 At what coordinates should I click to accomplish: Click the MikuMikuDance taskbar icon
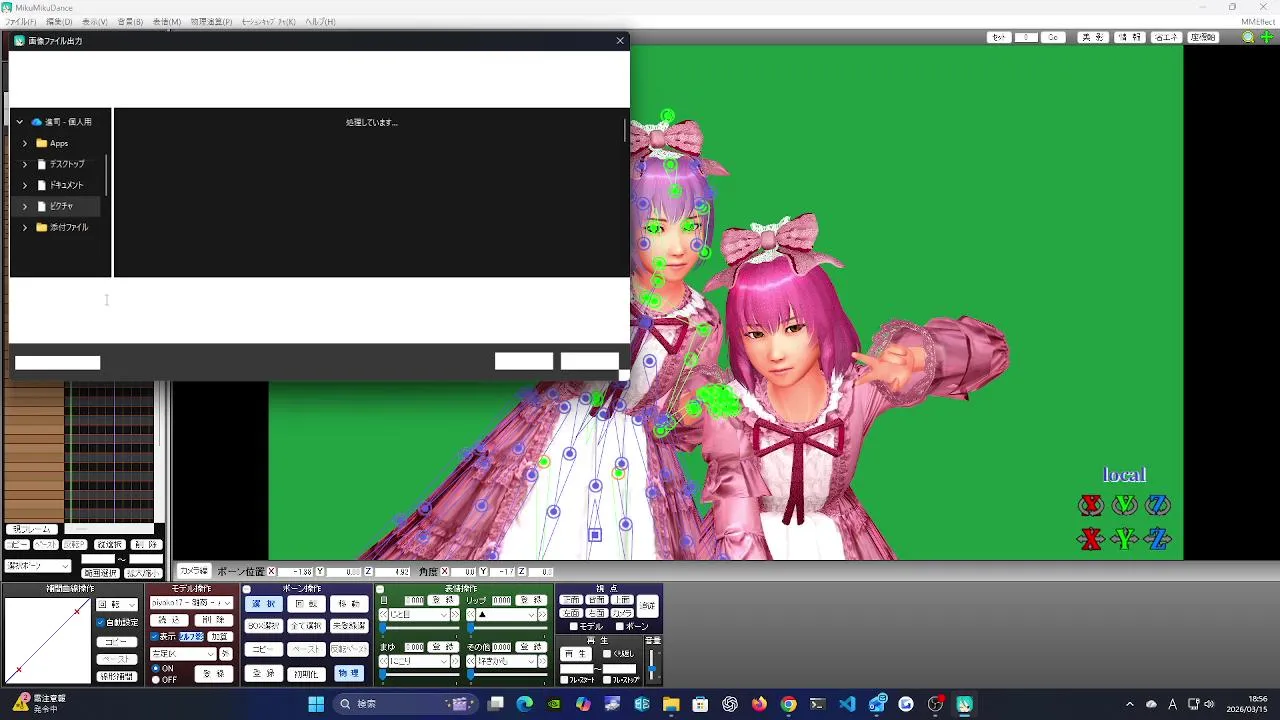964,704
